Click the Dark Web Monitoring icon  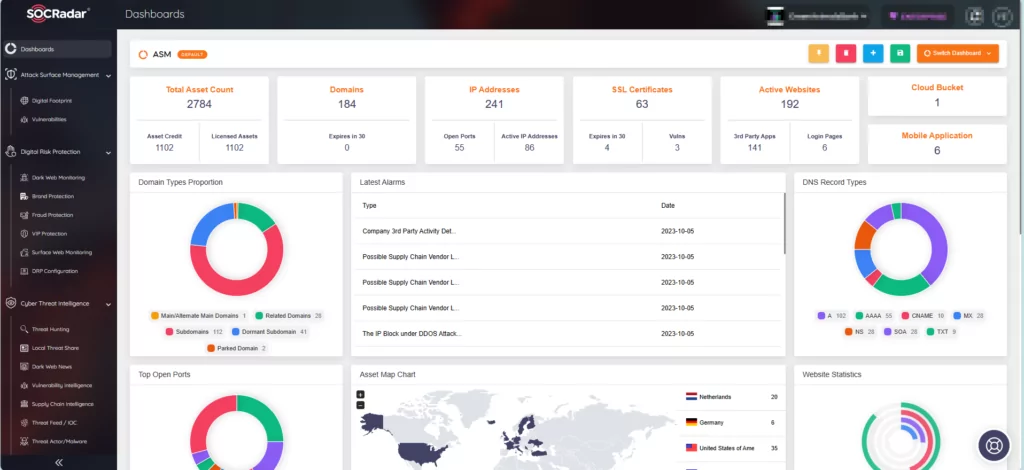25,178
